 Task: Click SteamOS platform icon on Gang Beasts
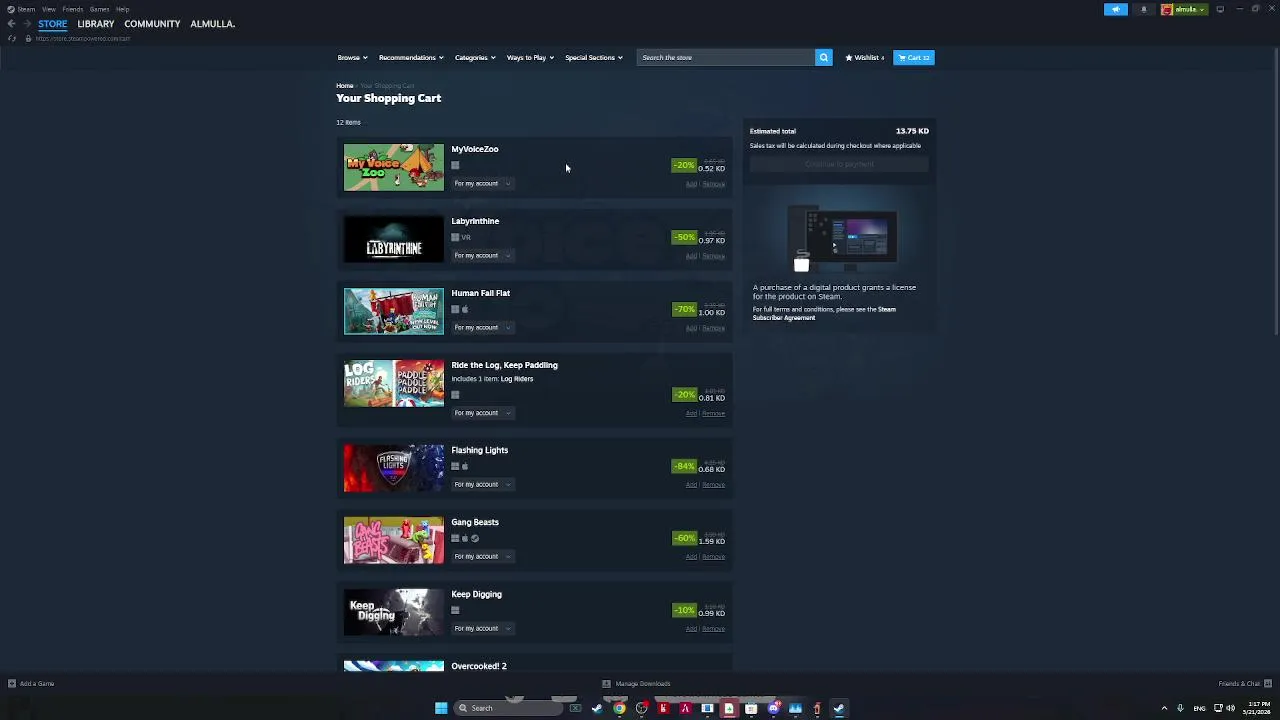pyautogui.click(x=475, y=538)
